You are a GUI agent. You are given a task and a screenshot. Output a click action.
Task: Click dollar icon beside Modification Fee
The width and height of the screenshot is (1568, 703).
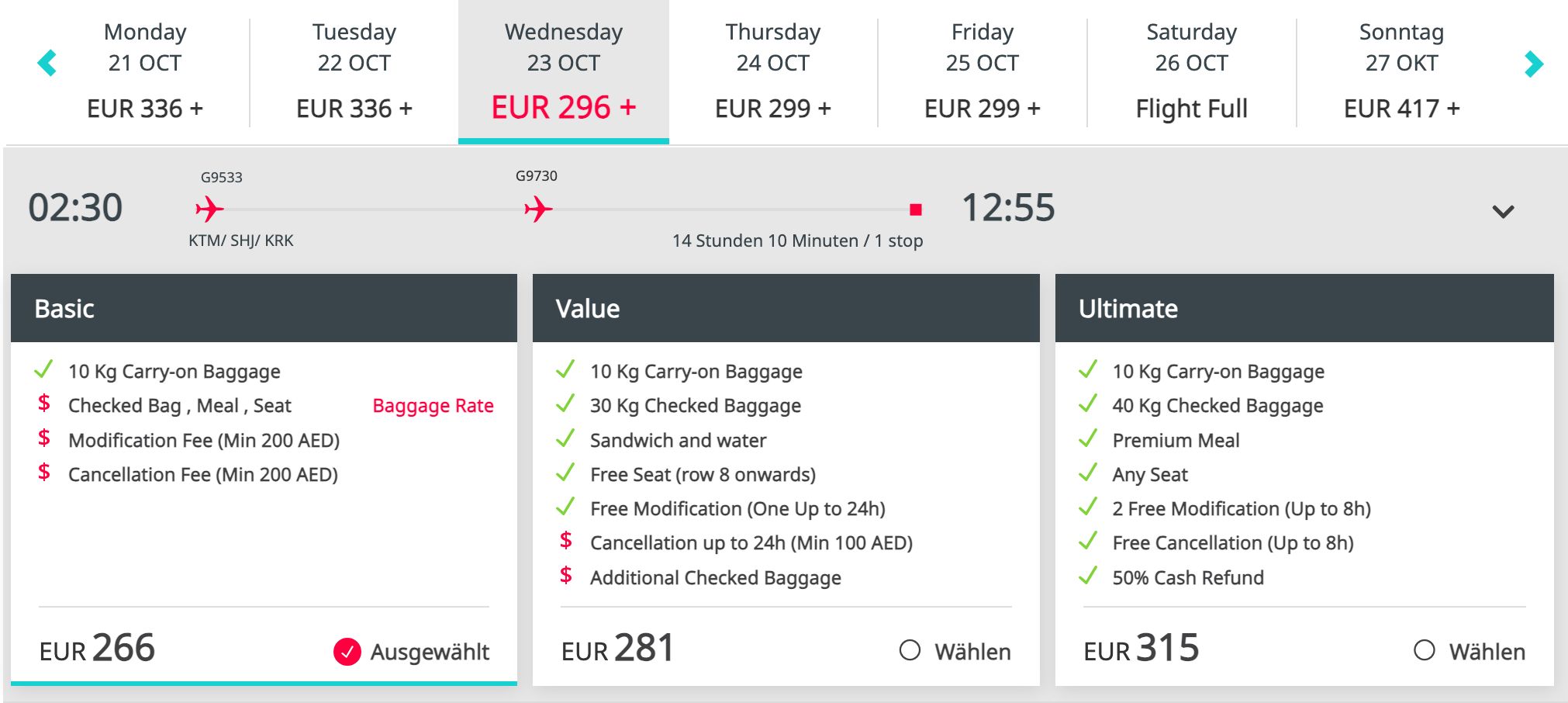44,438
